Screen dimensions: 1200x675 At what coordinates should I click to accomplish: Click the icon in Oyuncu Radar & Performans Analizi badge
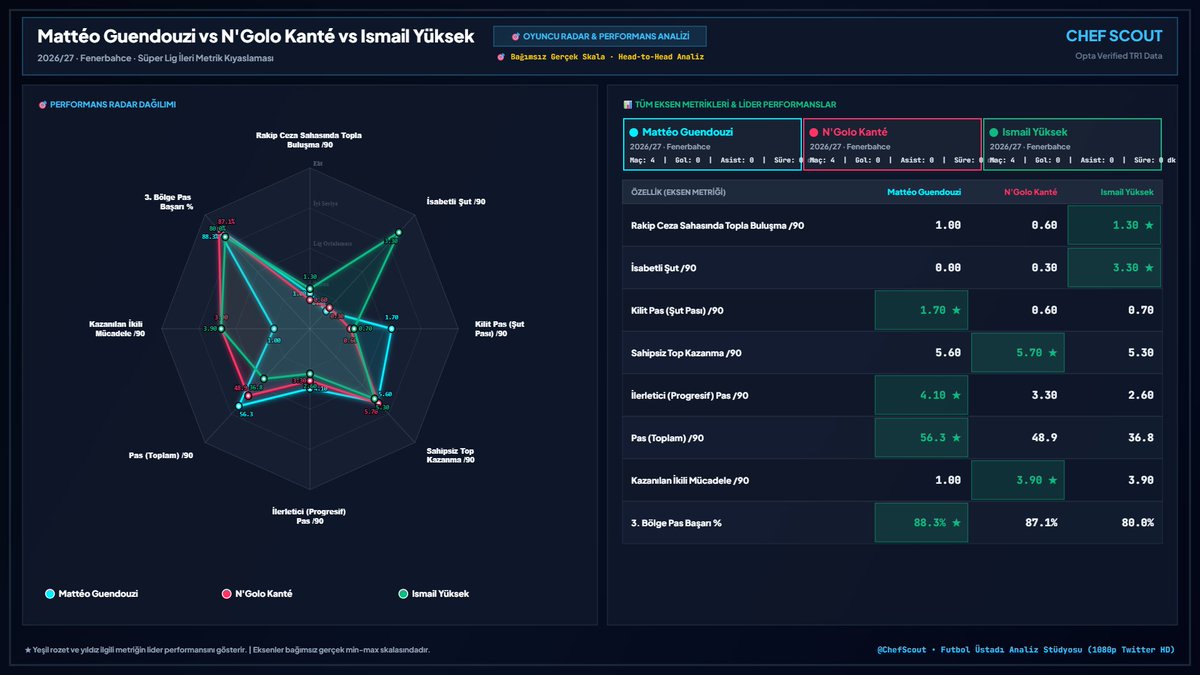[514, 36]
